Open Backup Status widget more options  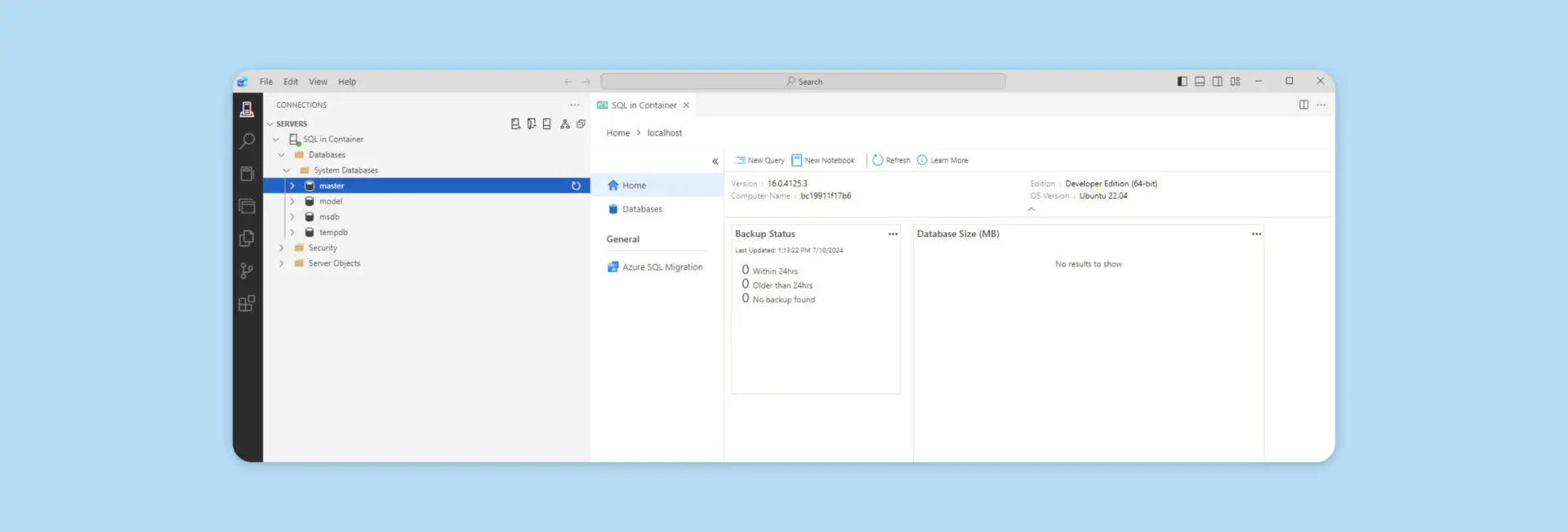click(893, 235)
